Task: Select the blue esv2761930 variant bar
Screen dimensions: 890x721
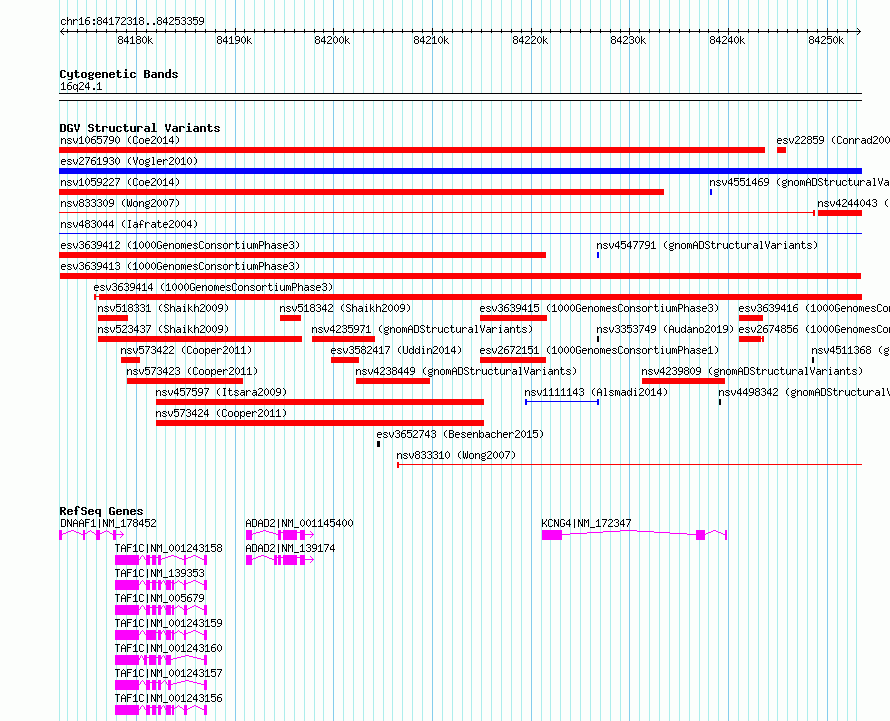Action: 460,171
